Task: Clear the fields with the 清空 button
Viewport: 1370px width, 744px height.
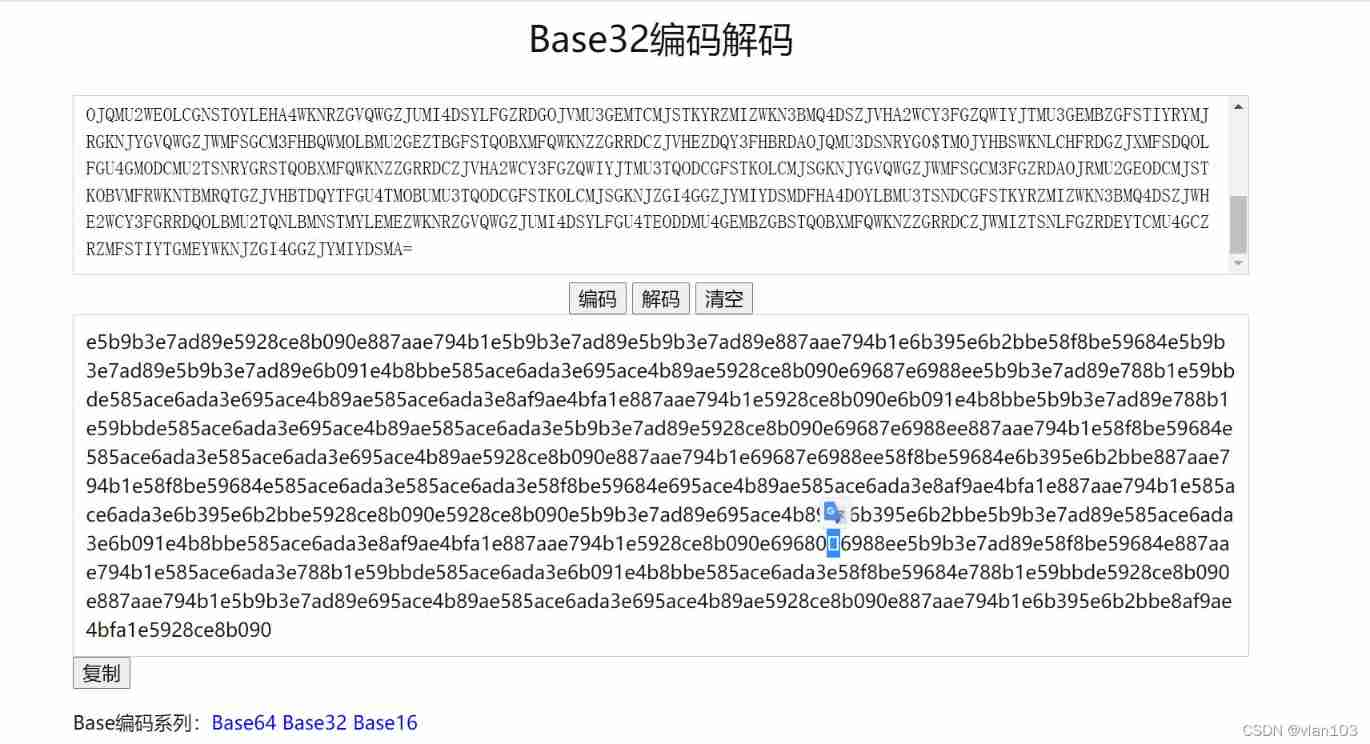Action: [x=724, y=298]
